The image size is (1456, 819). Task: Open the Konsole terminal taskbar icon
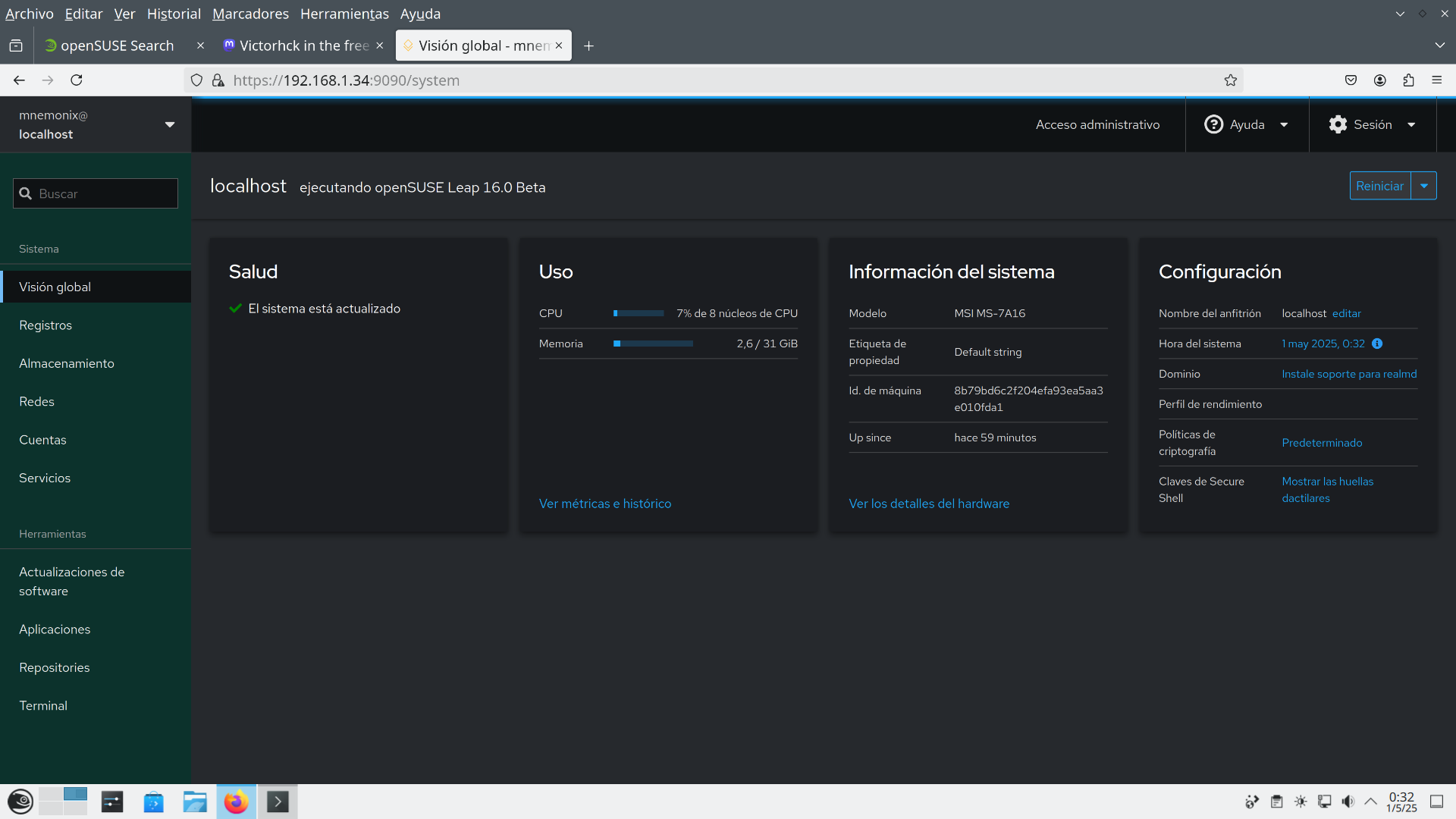pyautogui.click(x=278, y=802)
